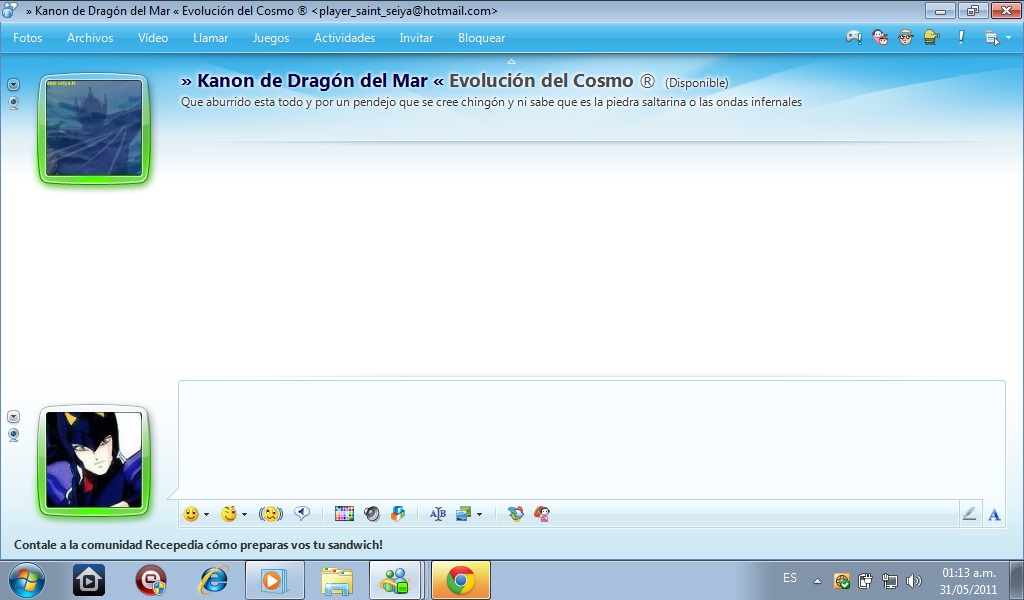The height and width of the screenshot is (600, 1024).
Task: Open the winks picker icon
Action: [229, 514]
